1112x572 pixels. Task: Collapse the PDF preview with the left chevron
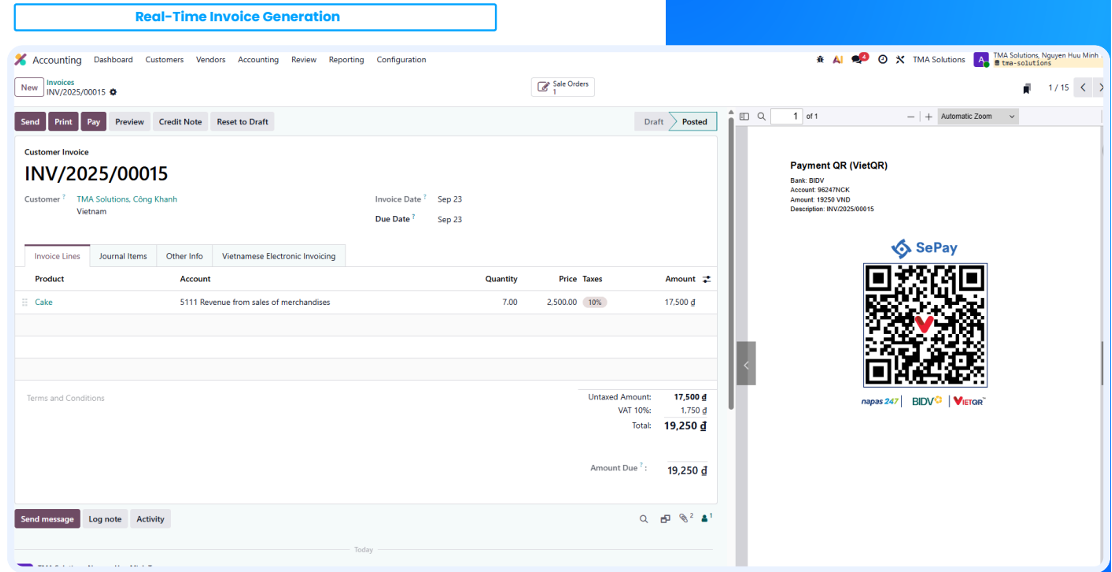[x=746, y=364]
